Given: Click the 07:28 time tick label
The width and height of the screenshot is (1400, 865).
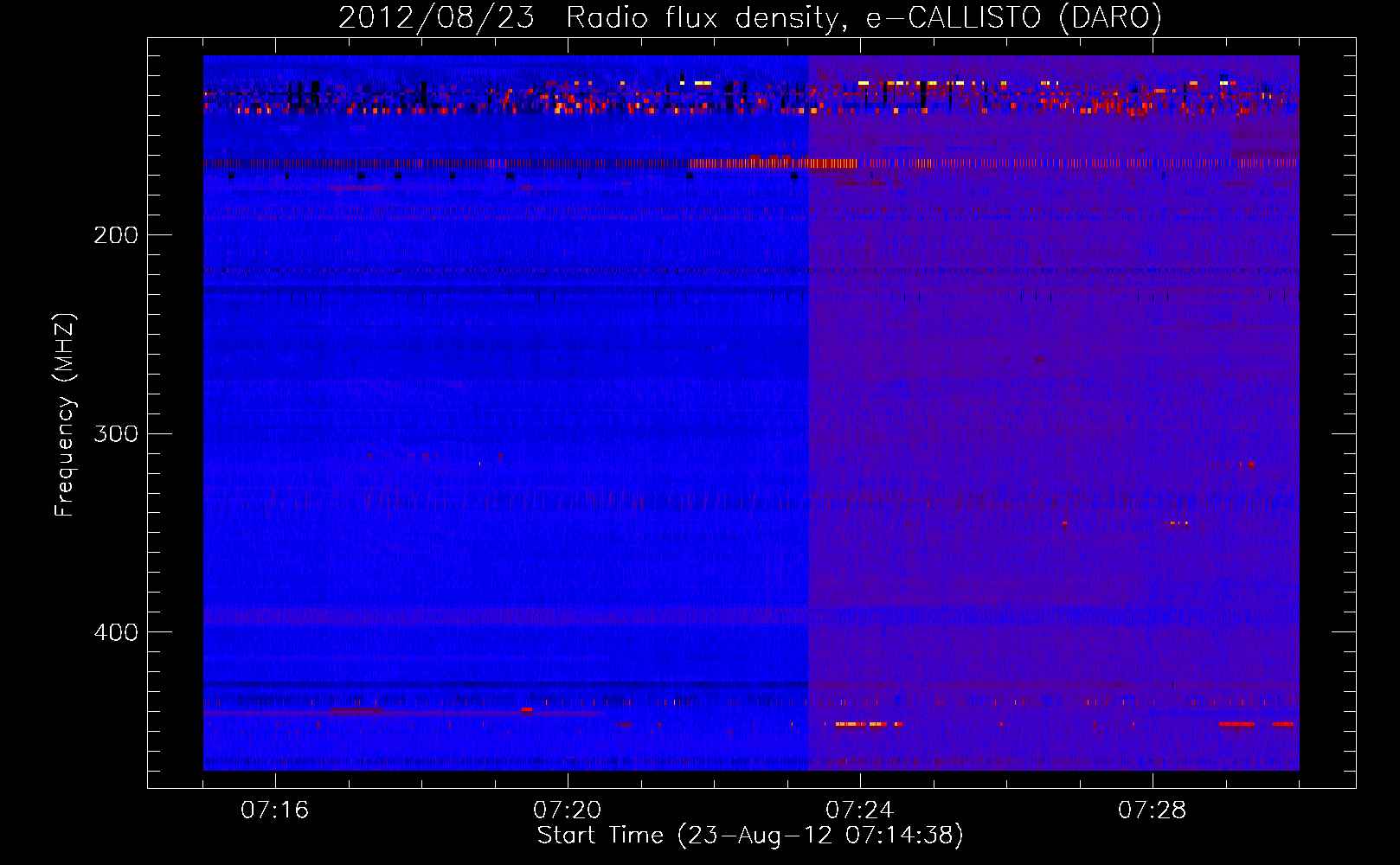Looking at the screenshot, I should point(1153,811).
